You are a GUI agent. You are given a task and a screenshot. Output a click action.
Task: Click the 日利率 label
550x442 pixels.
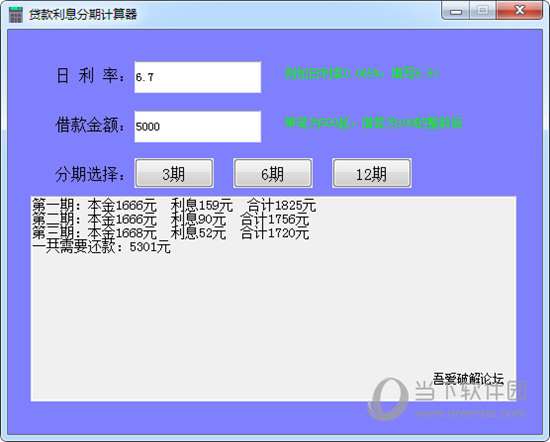90,76
